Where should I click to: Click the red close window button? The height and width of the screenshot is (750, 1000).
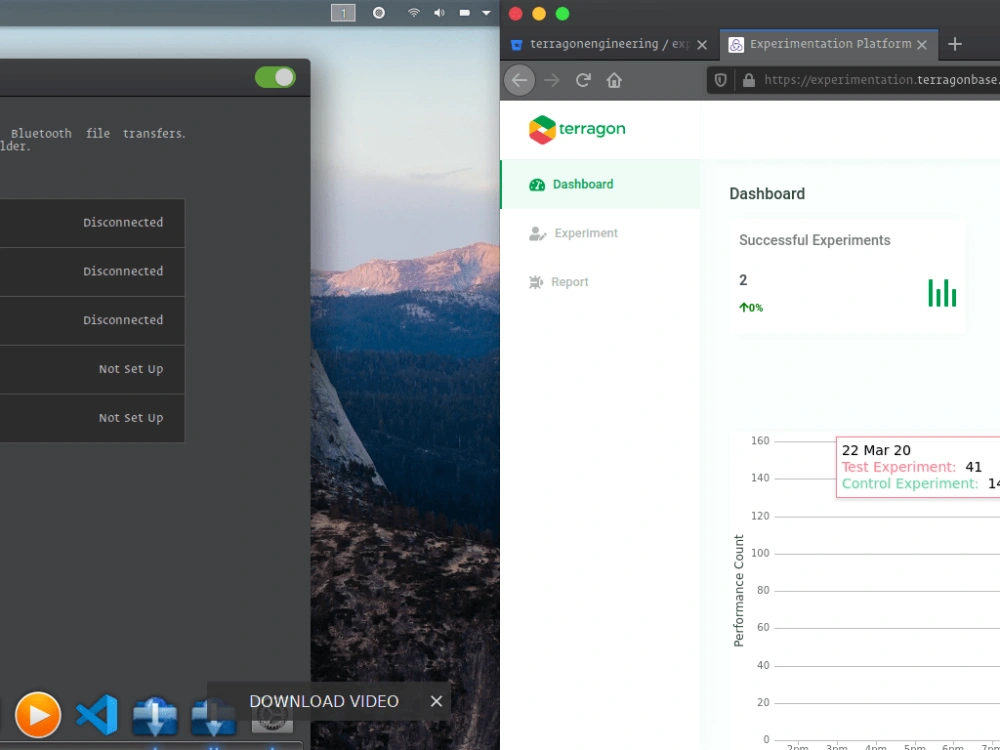pos(516,14)
